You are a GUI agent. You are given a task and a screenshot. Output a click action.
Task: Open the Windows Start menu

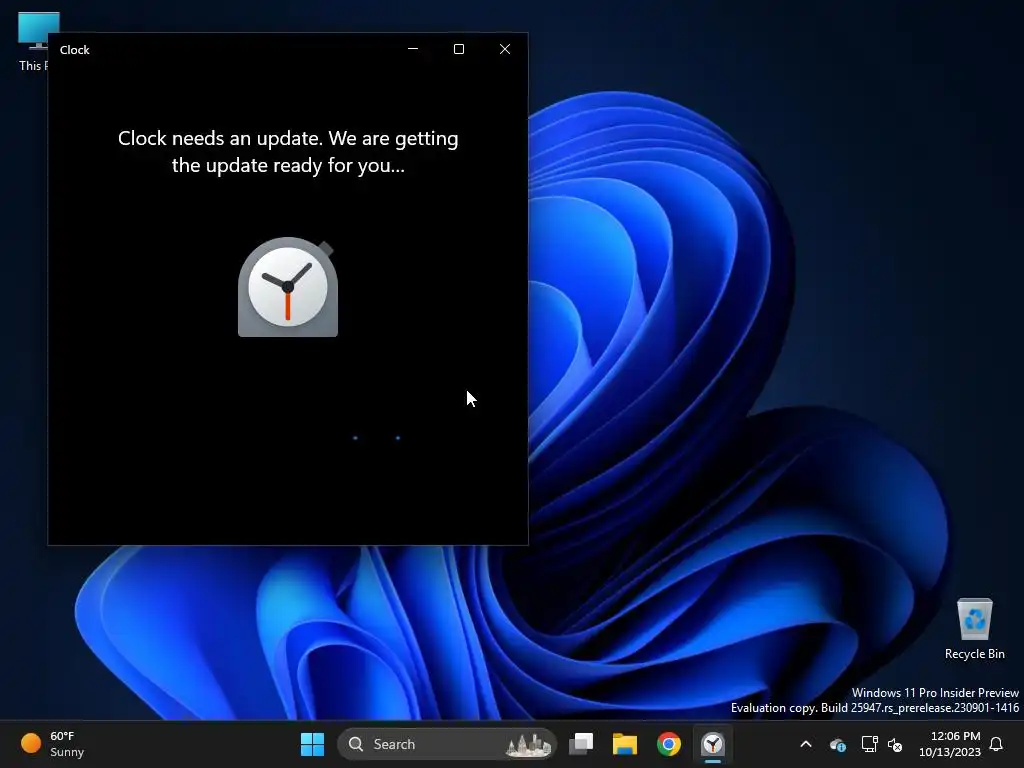[312, 744]
